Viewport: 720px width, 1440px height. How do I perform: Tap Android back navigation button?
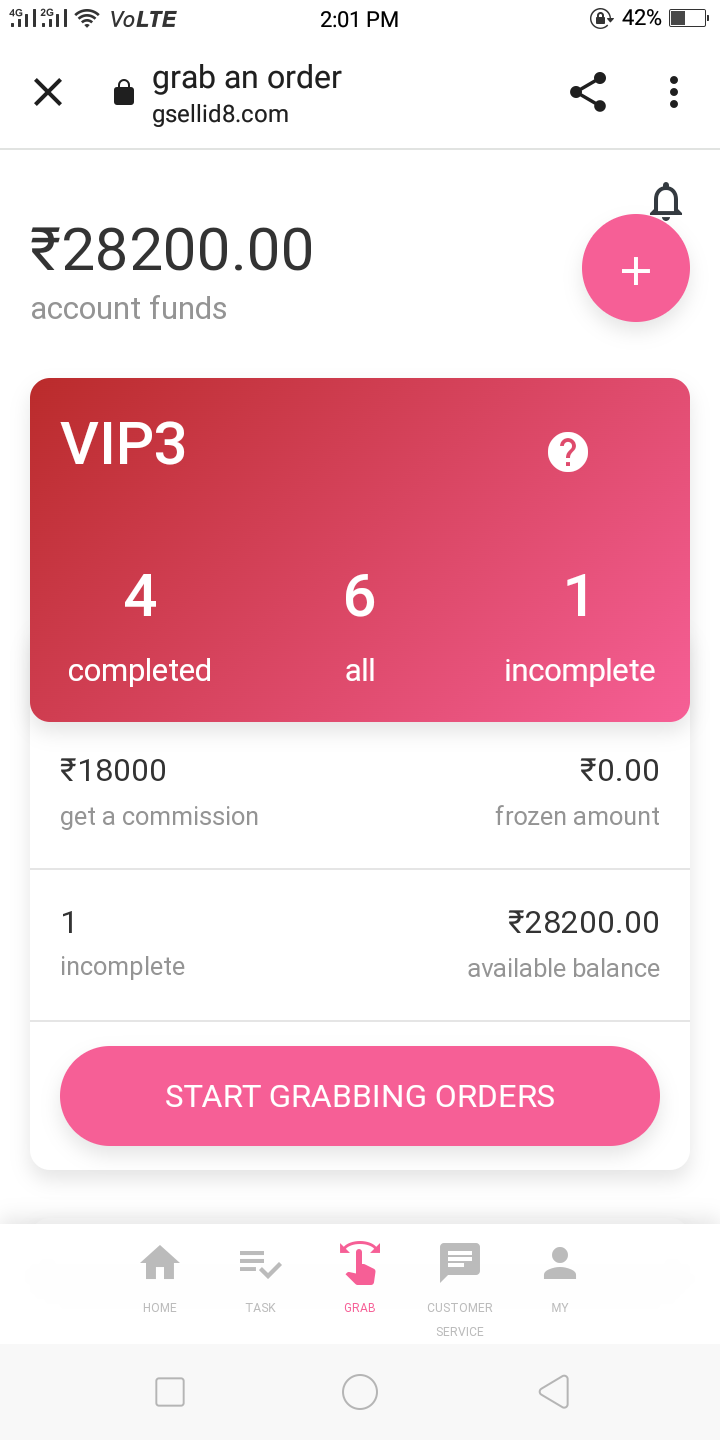(553, 1391)
